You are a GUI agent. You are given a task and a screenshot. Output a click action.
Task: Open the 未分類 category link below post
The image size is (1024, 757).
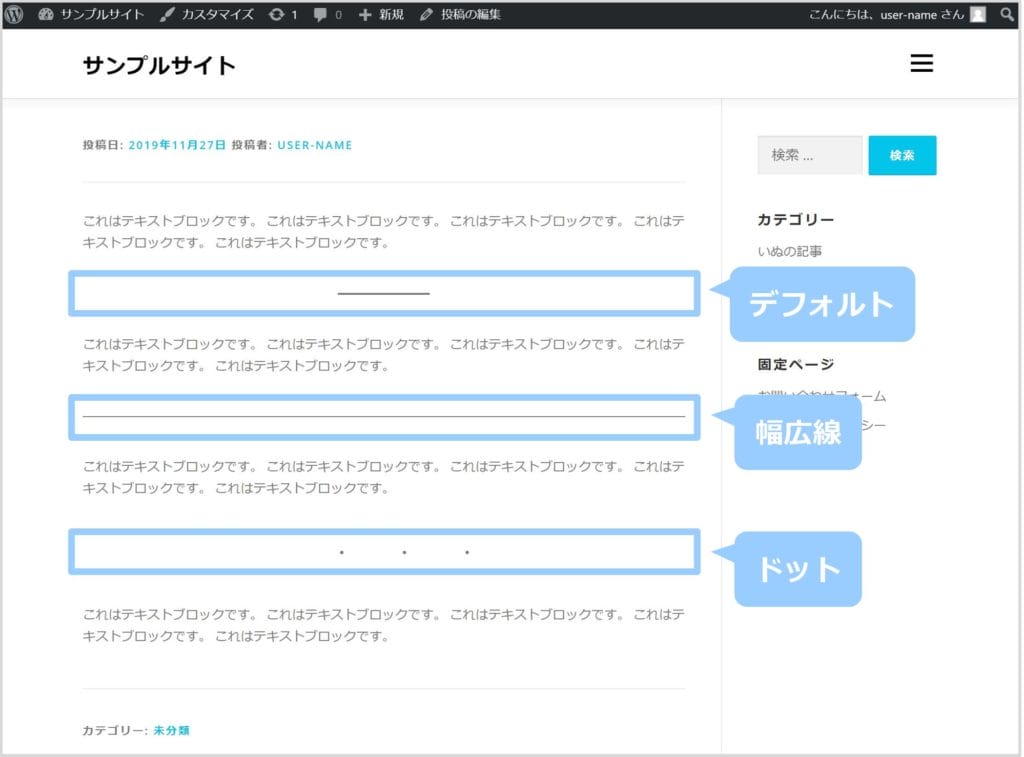click(171, 731)
